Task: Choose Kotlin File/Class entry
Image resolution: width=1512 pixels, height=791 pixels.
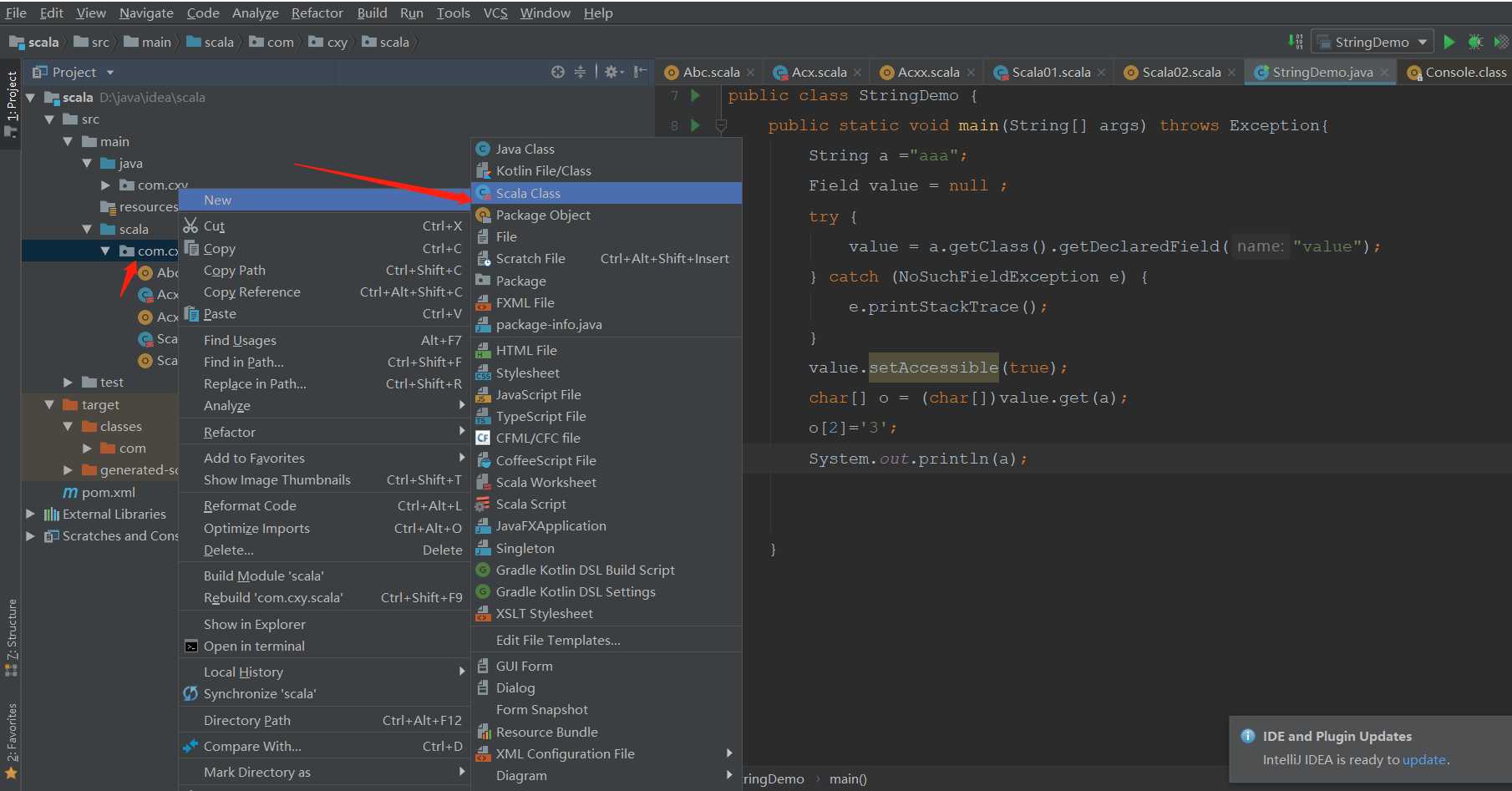Action: point(606,170)
